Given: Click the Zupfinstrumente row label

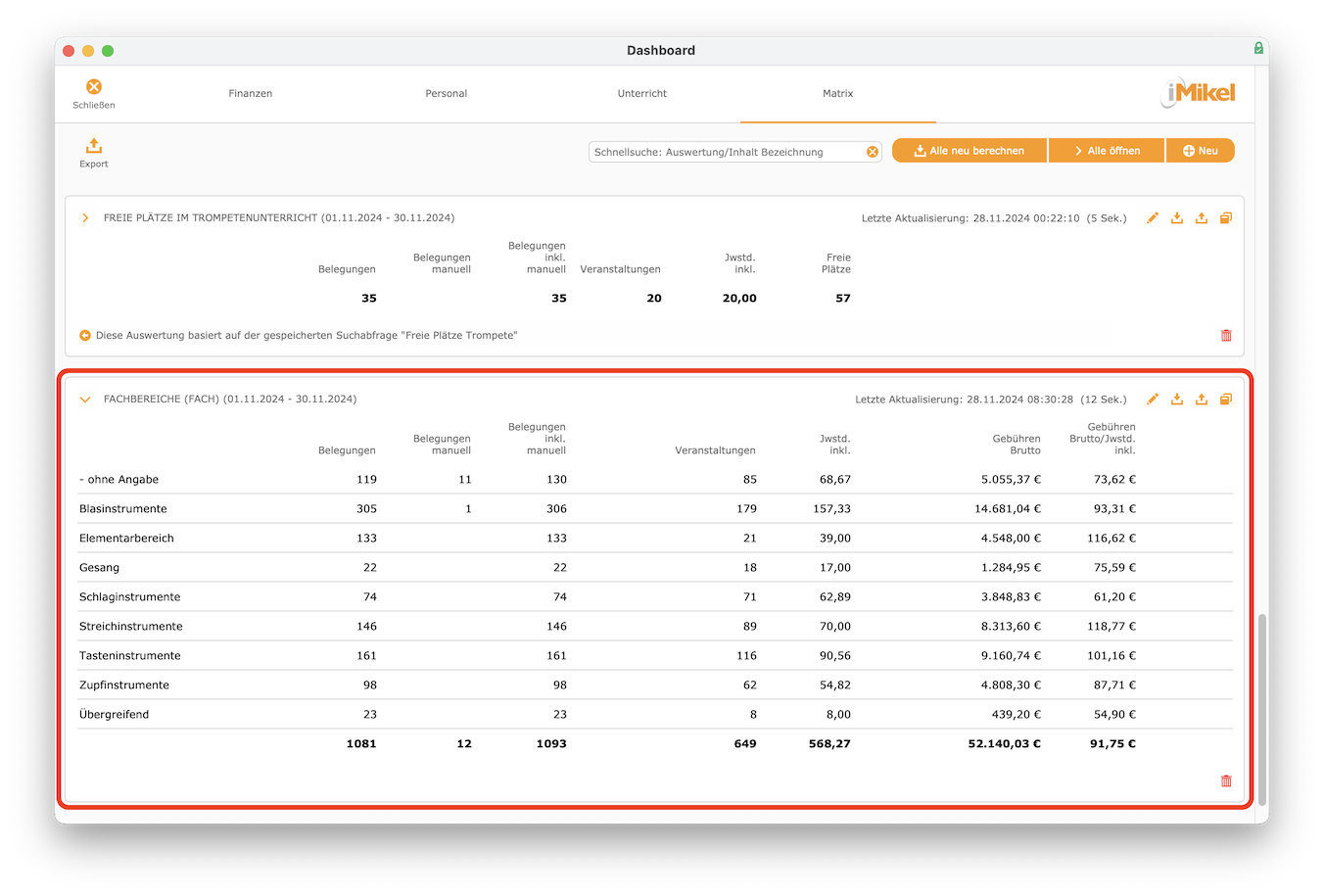Looking at the screenshot, I should tap(124, 685).
